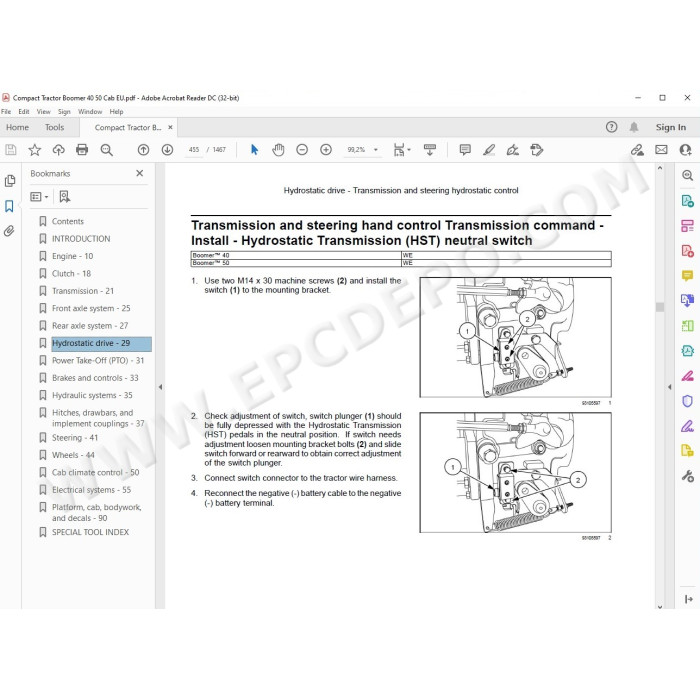Open the SPECIAL TOOL INDEX bookmark
Image resolution: width=700 pixels, height=700 pixels.
coord(91,532)
